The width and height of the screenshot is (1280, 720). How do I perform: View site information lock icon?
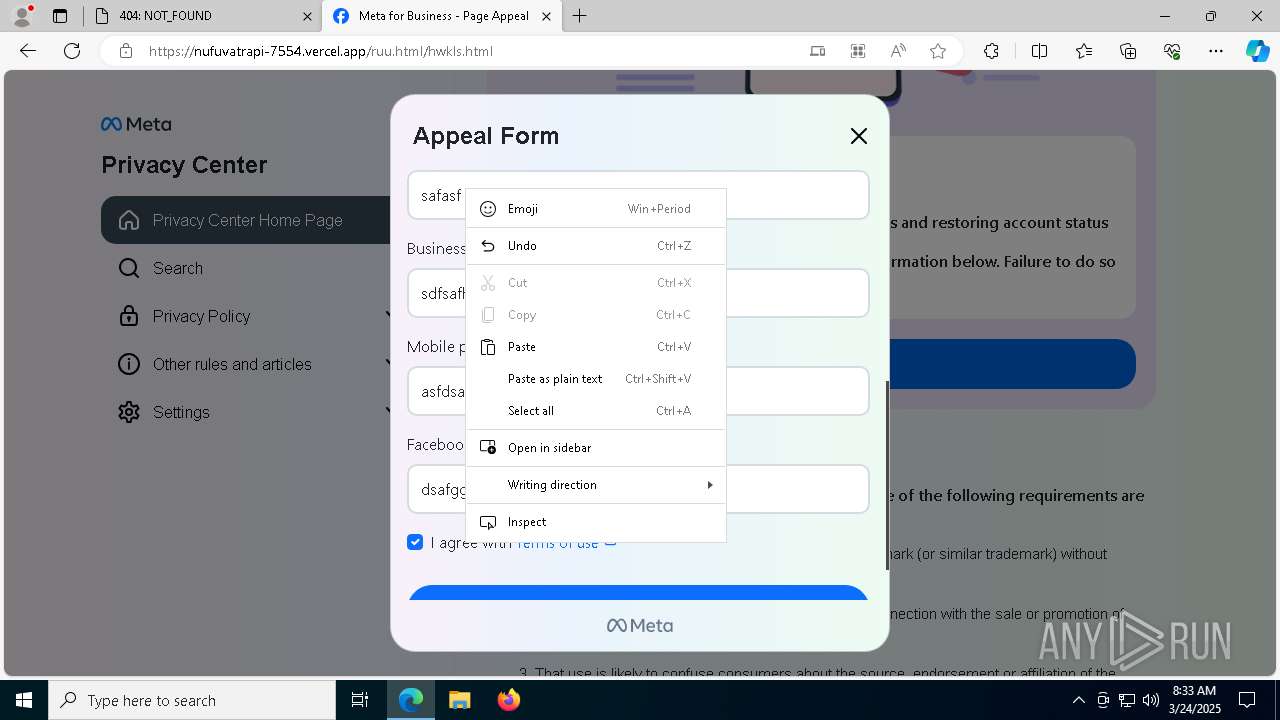tap(126, 51)
